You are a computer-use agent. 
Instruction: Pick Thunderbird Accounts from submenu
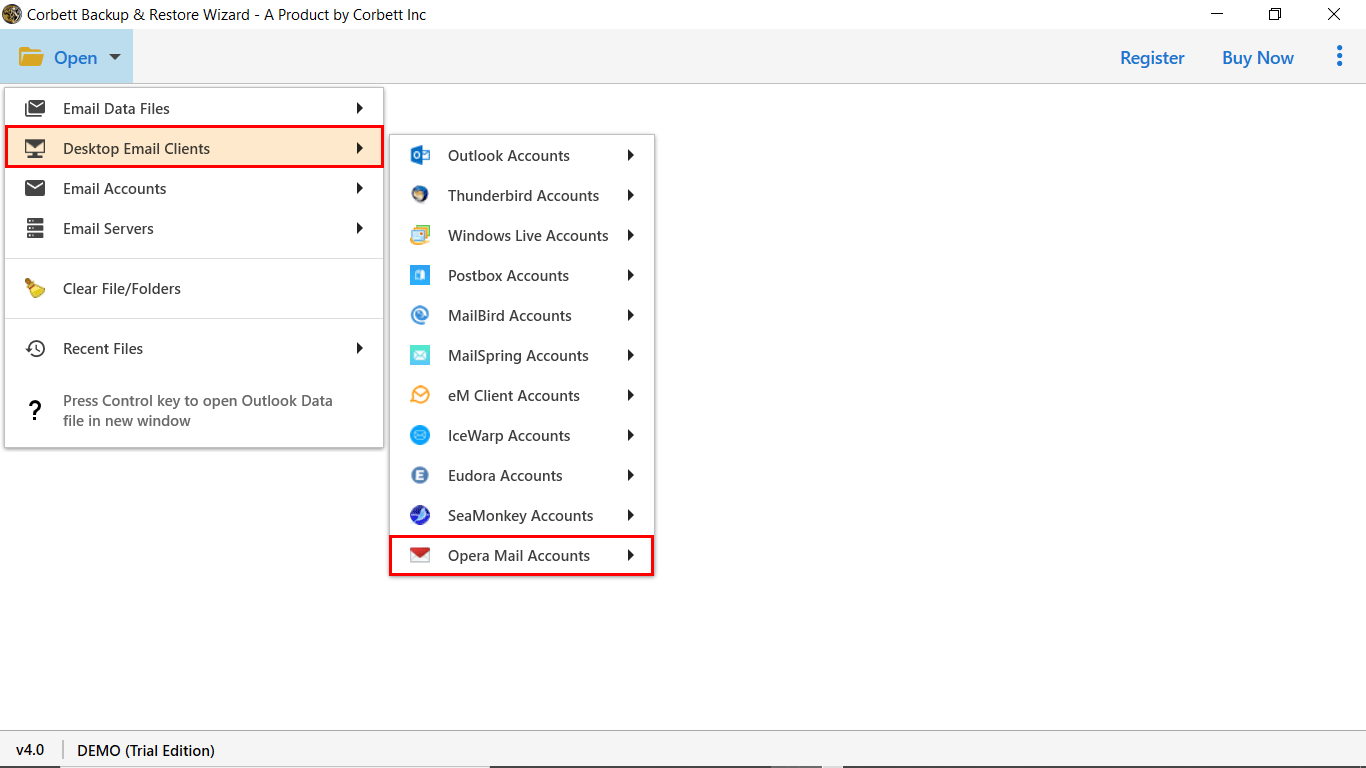[521, 195]
